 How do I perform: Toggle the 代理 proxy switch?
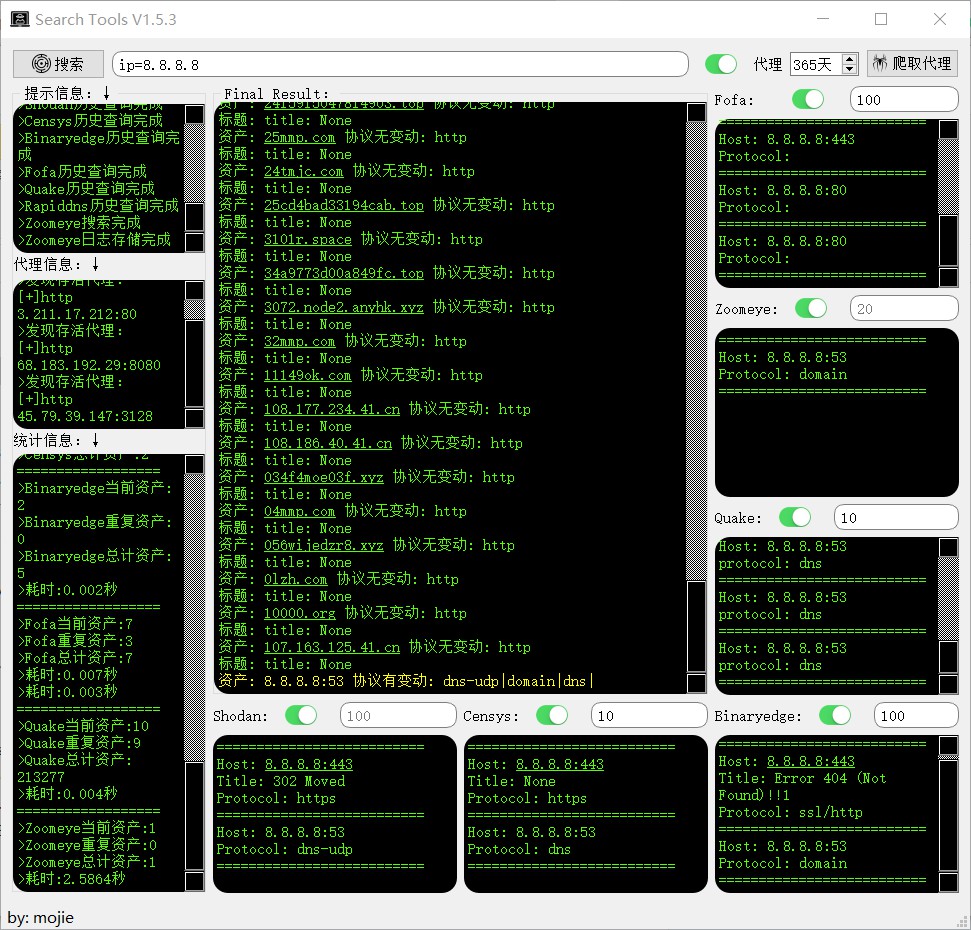(x=720, y=64)
